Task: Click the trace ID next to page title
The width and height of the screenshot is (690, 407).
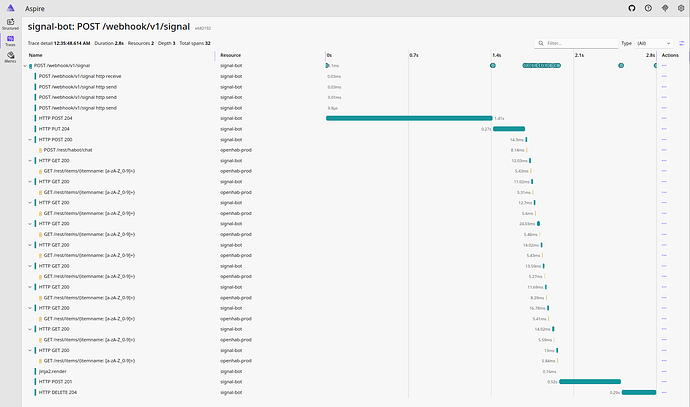Action: pyautogui.click(x=203, y=28)
